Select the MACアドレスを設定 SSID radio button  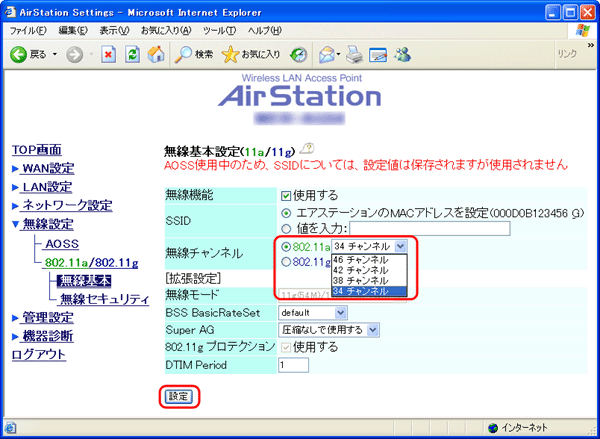(286, 213)
